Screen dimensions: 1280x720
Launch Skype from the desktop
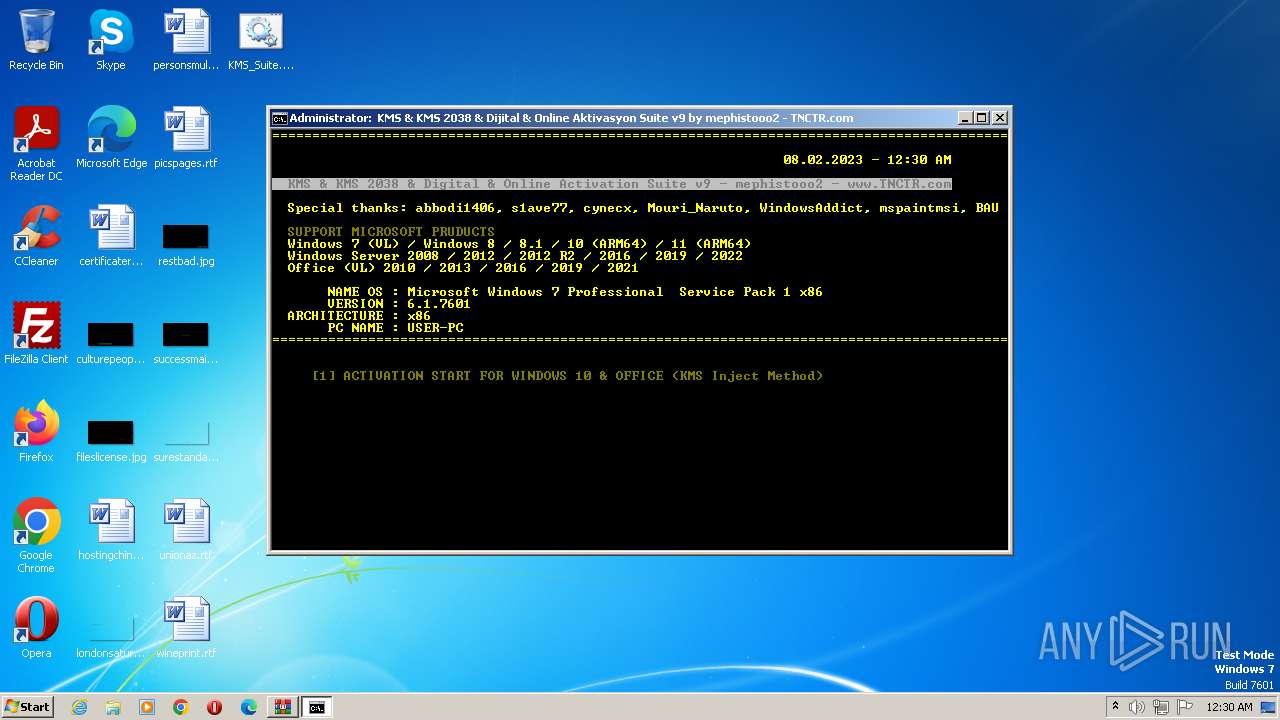[111, 40]
